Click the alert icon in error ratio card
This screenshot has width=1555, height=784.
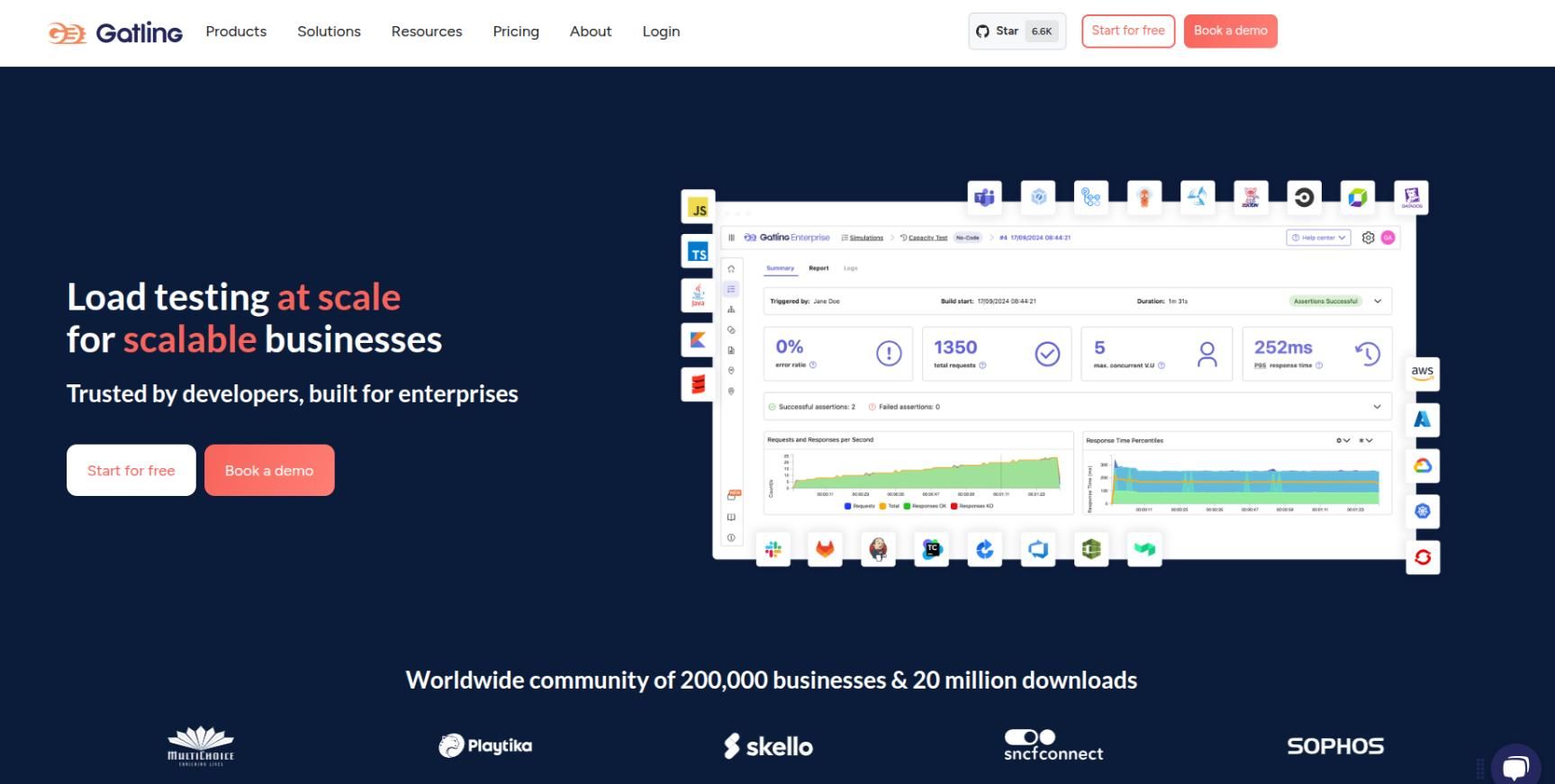889,354
